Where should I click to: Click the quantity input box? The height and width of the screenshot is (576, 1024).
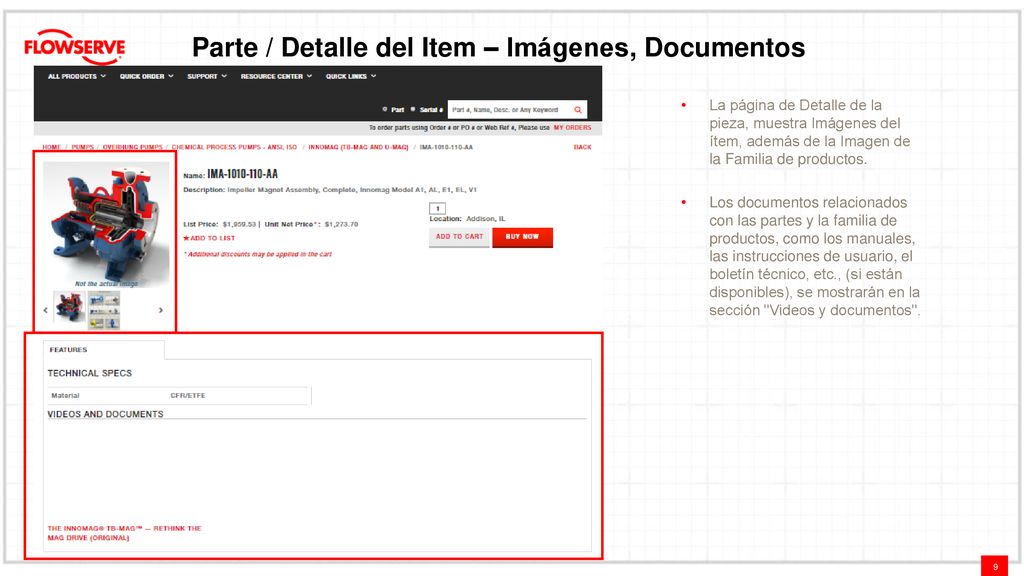438,208
